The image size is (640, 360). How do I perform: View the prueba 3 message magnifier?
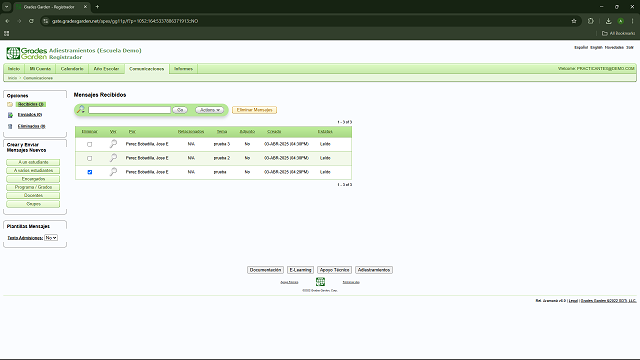point(113,144)
